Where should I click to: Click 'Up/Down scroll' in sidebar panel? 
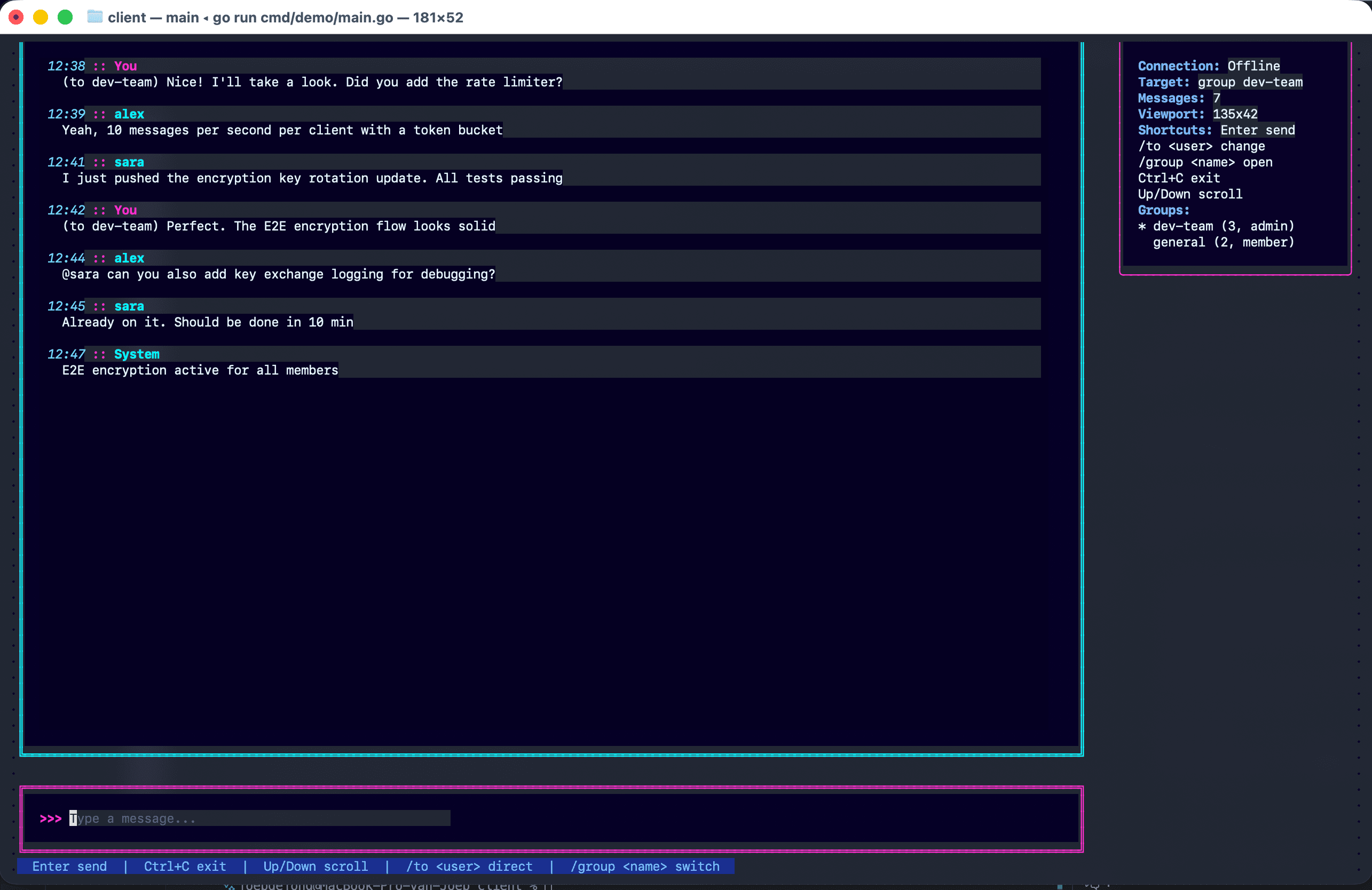pos(1190,194)
